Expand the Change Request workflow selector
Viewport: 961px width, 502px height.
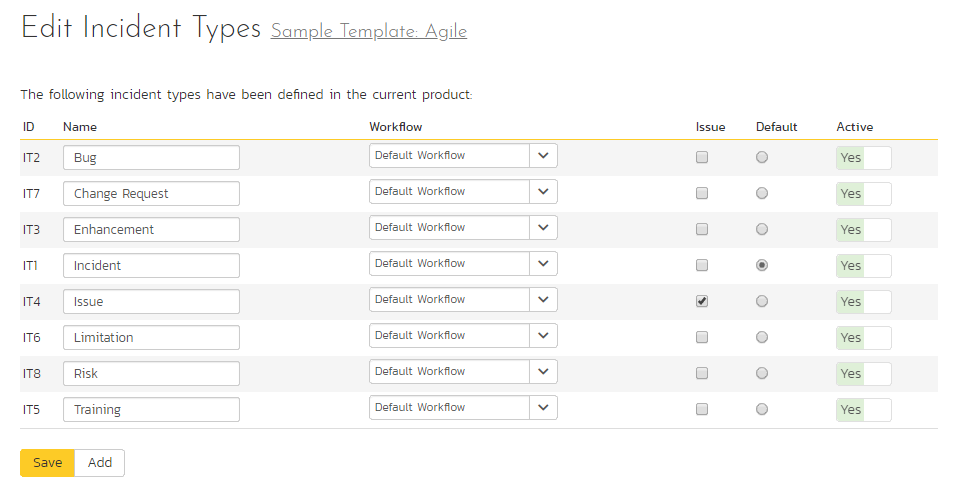click(463, 192)
